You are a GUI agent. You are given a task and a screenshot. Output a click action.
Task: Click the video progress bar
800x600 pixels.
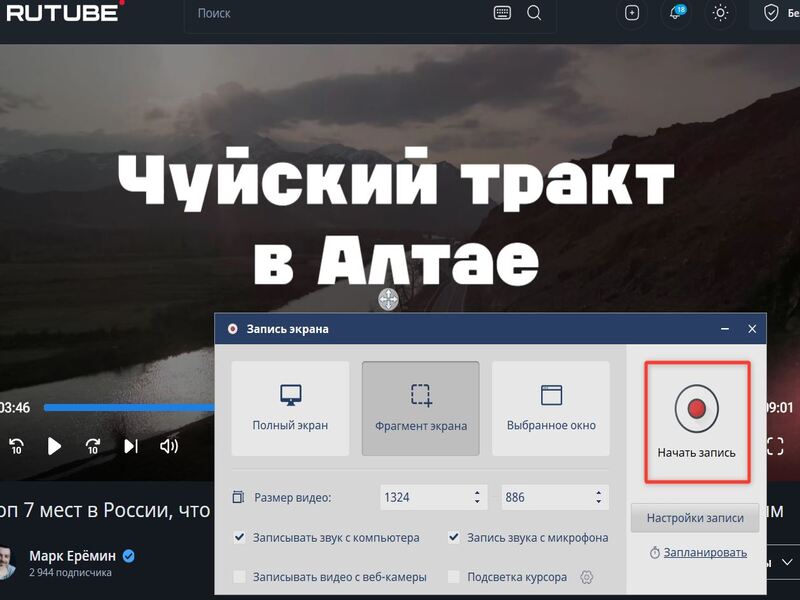click(x=130, y=408)
